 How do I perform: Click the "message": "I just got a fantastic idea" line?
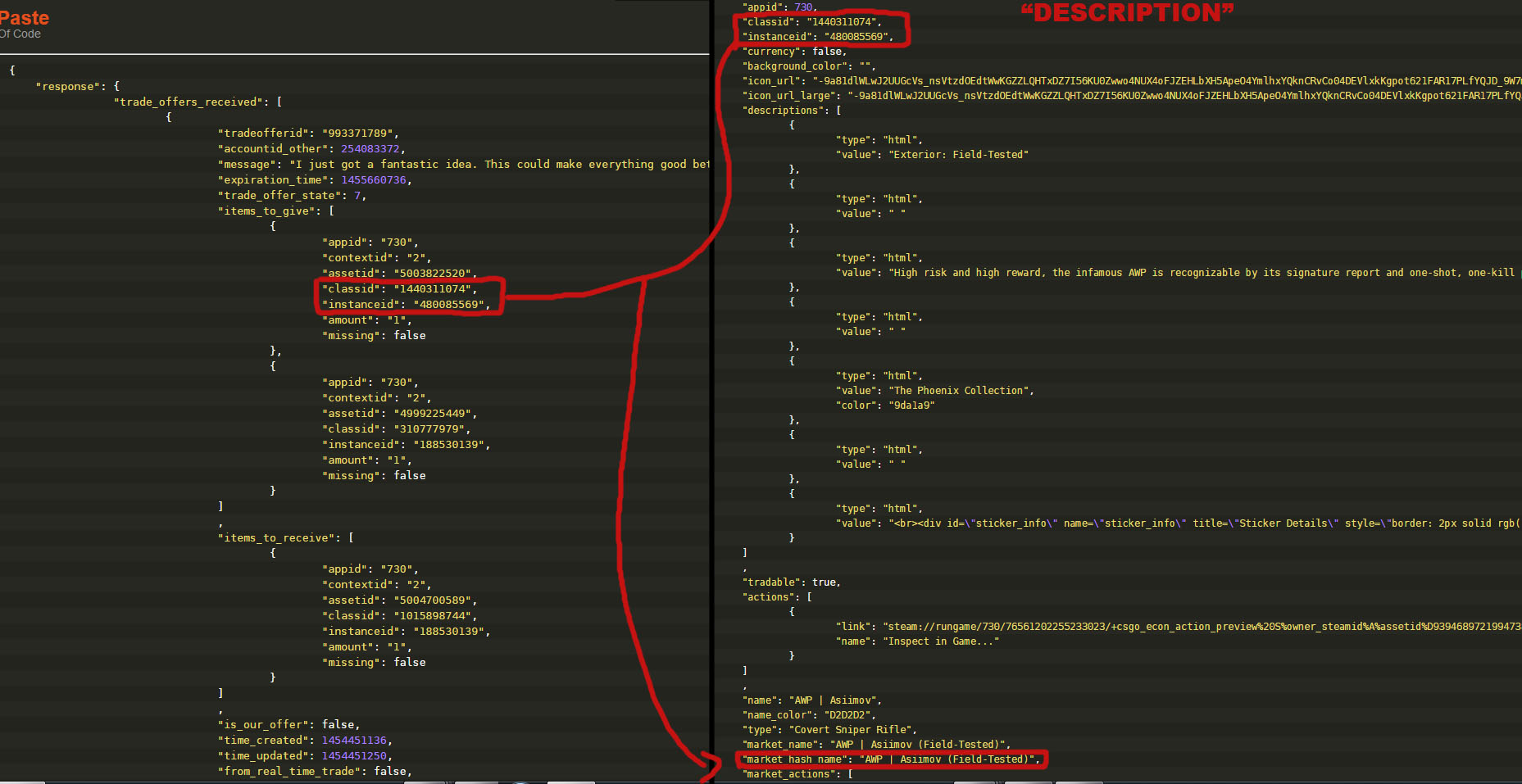pos(464,164)
